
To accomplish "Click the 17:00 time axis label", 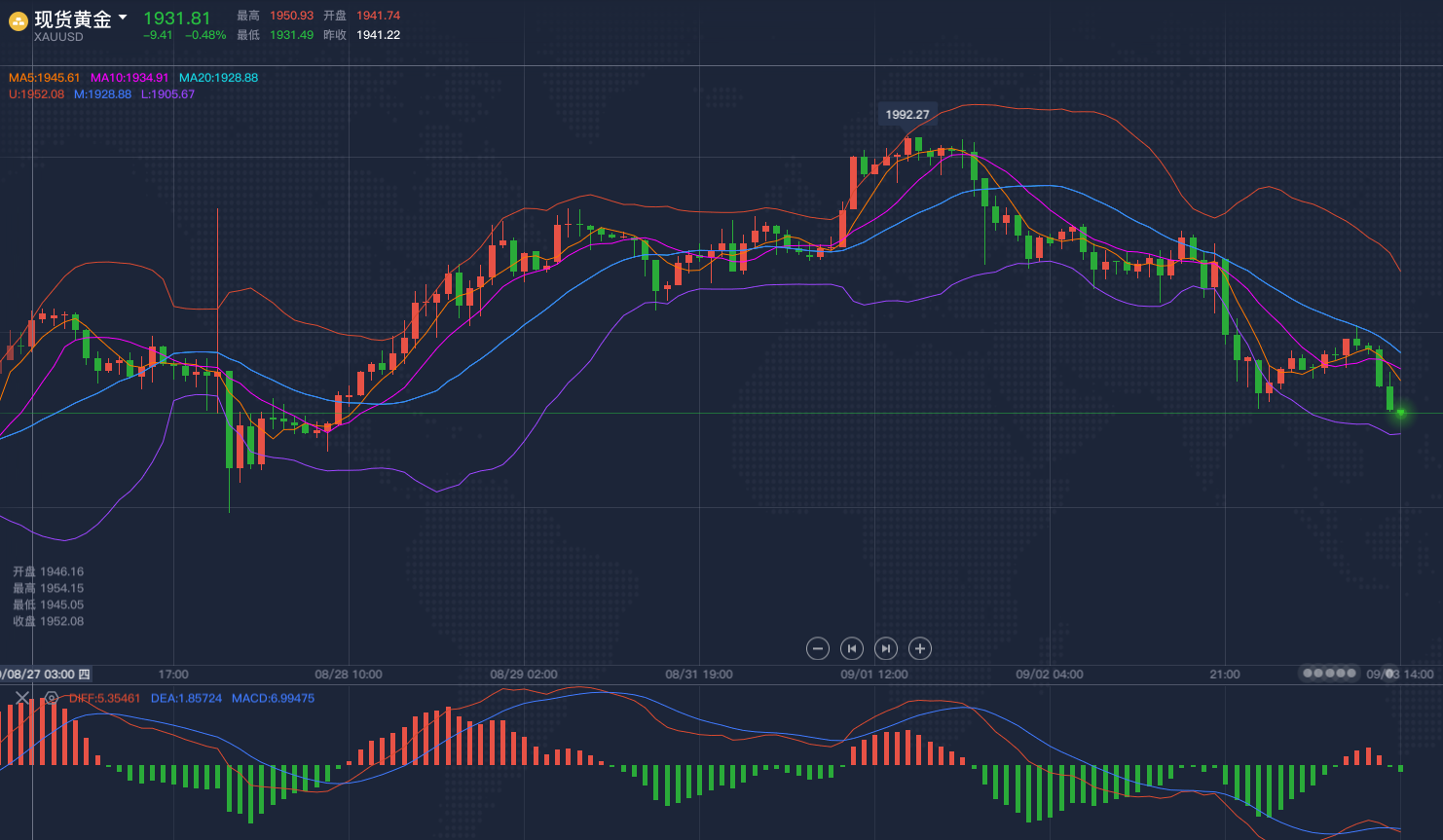I will pos(173,674).
